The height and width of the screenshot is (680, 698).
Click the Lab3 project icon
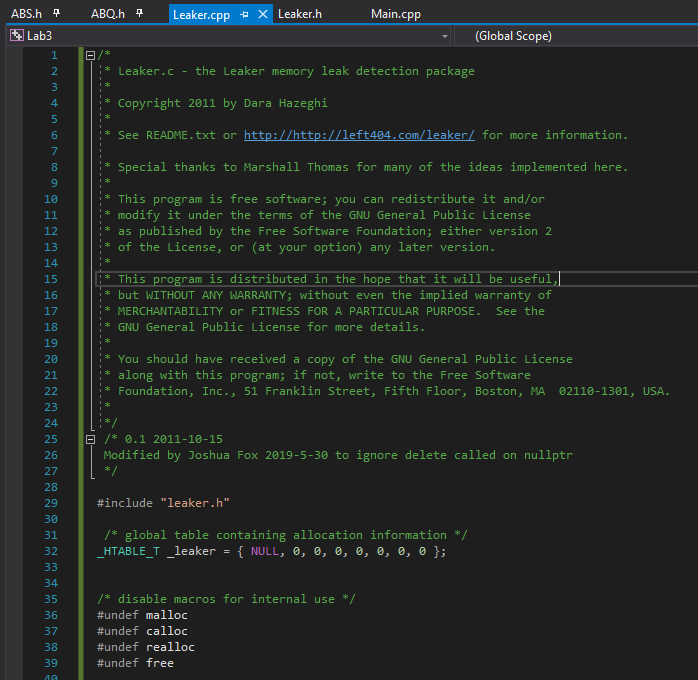click(16, 36)
